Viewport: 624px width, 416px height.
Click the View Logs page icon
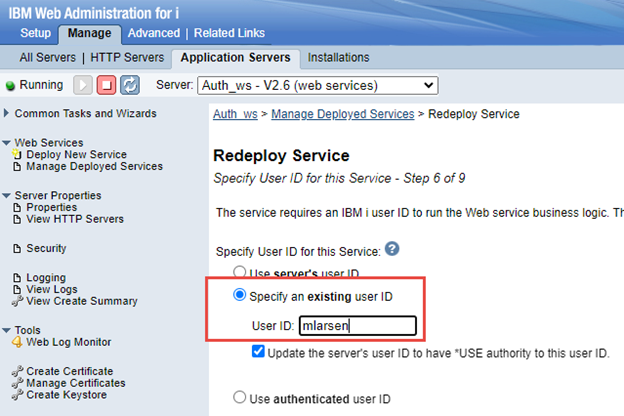[x=17, y=289]
